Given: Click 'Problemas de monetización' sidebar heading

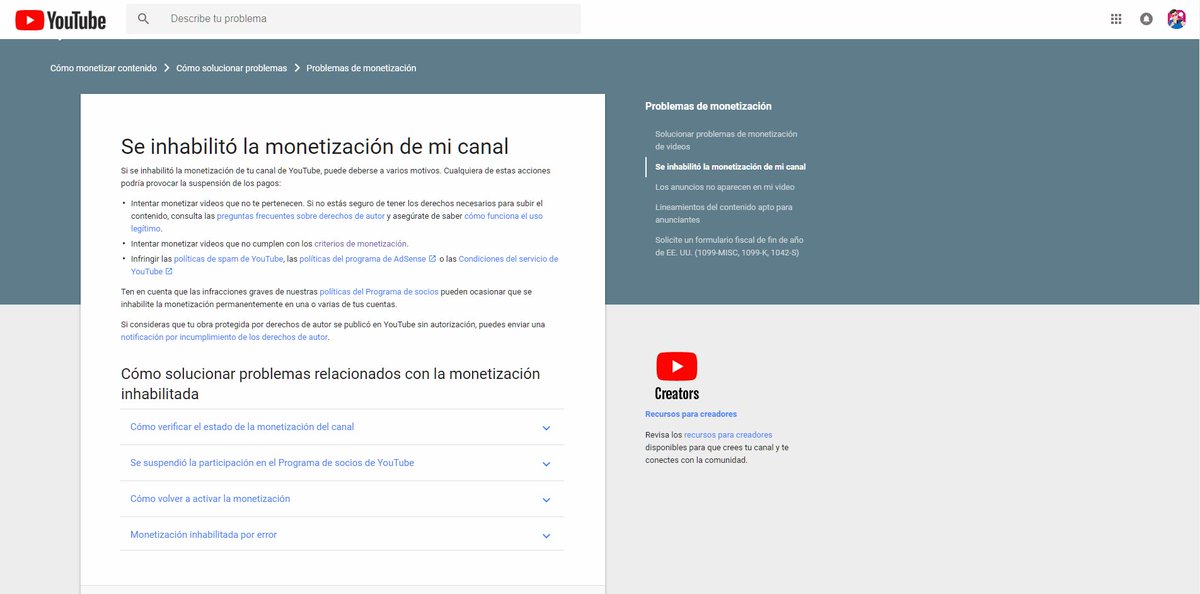Looking at the screenshot, I should tap(708, 106).
